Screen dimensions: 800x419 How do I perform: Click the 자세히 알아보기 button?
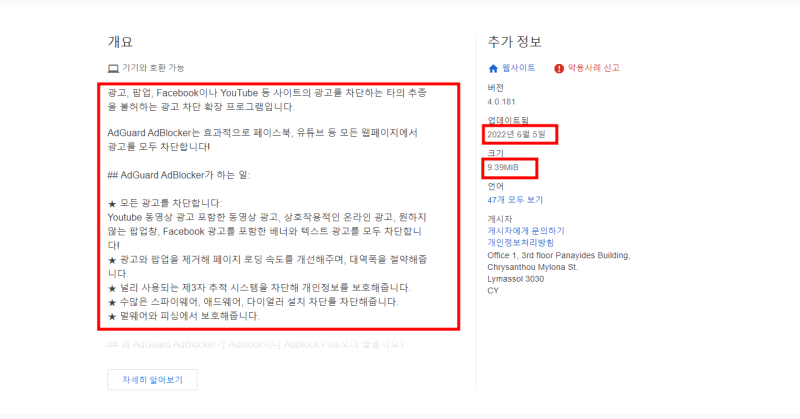tap(152, 380)
